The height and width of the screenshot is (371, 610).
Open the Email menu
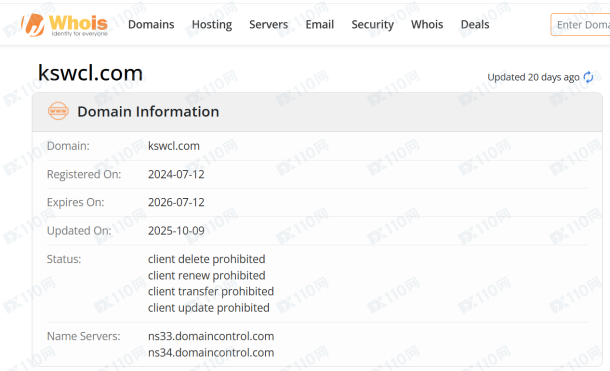[x=319, y=24]
